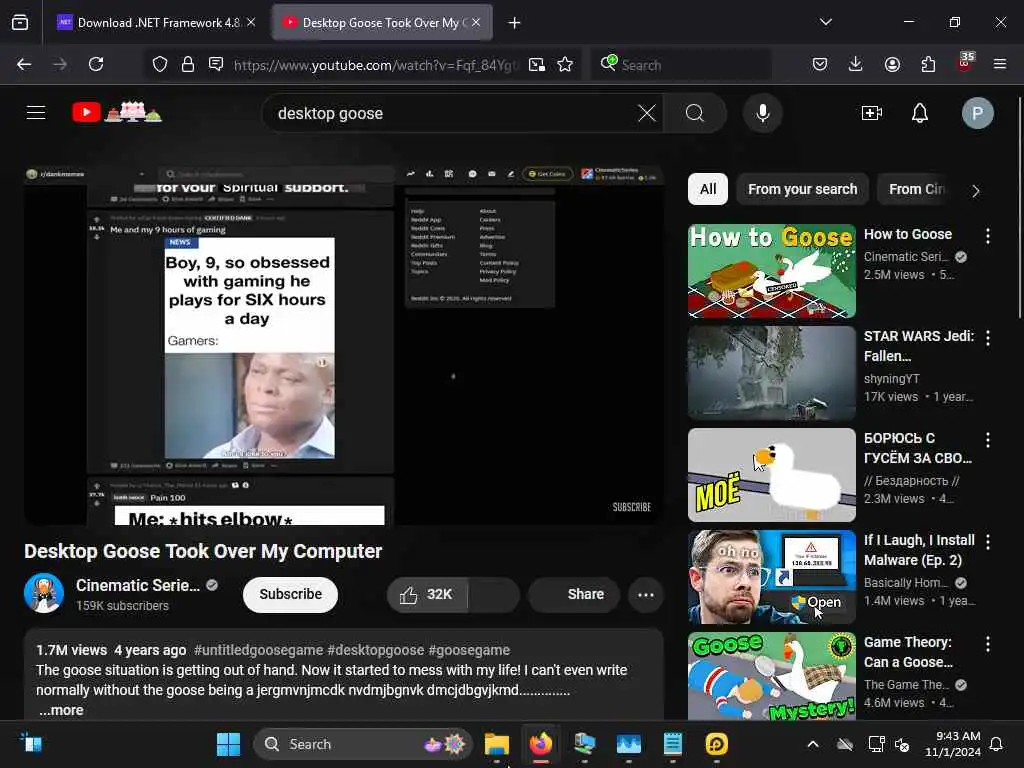Select the From your search chip
1024x768 pixels.
click(803, 189)
